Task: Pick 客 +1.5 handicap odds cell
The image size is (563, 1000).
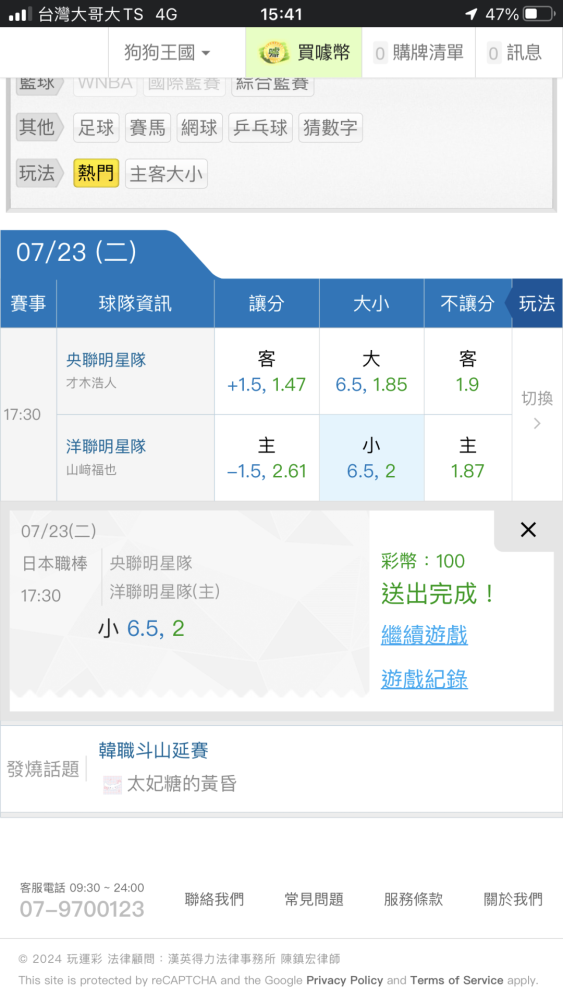Action: pos(267,371)
